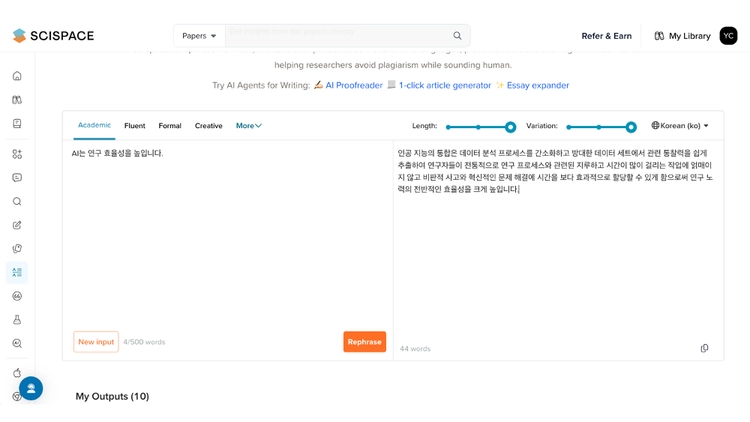Click the SCISPACE logo
The image size is (750, 422).
click(53, 35)
